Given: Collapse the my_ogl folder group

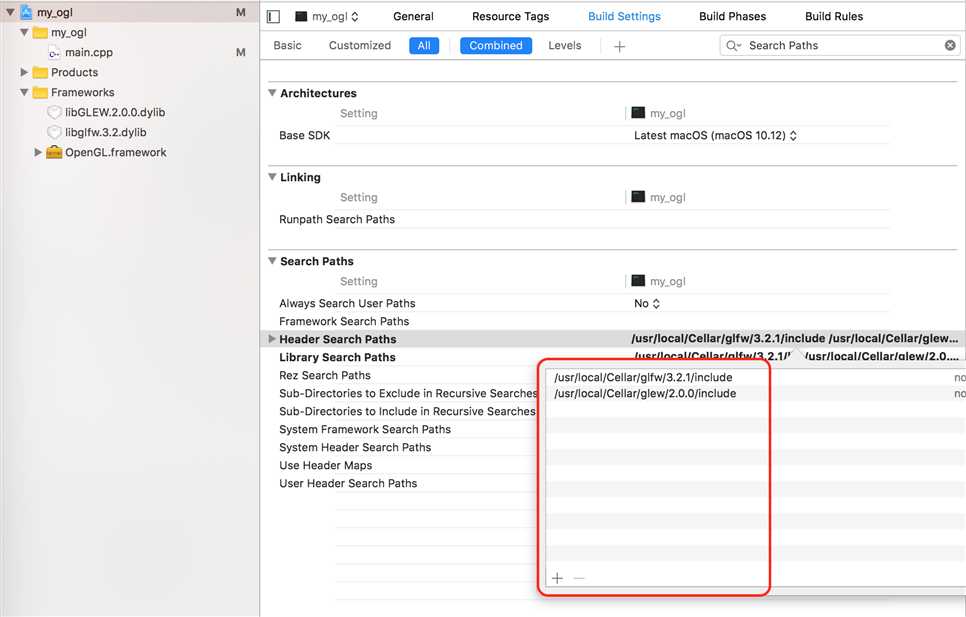Looking at the screenshot, I should coord(24,32).
